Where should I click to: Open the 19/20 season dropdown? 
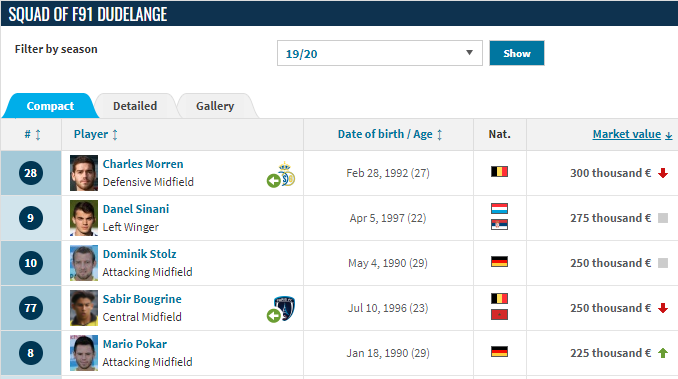pyautogui.click(x=380, y=53)
